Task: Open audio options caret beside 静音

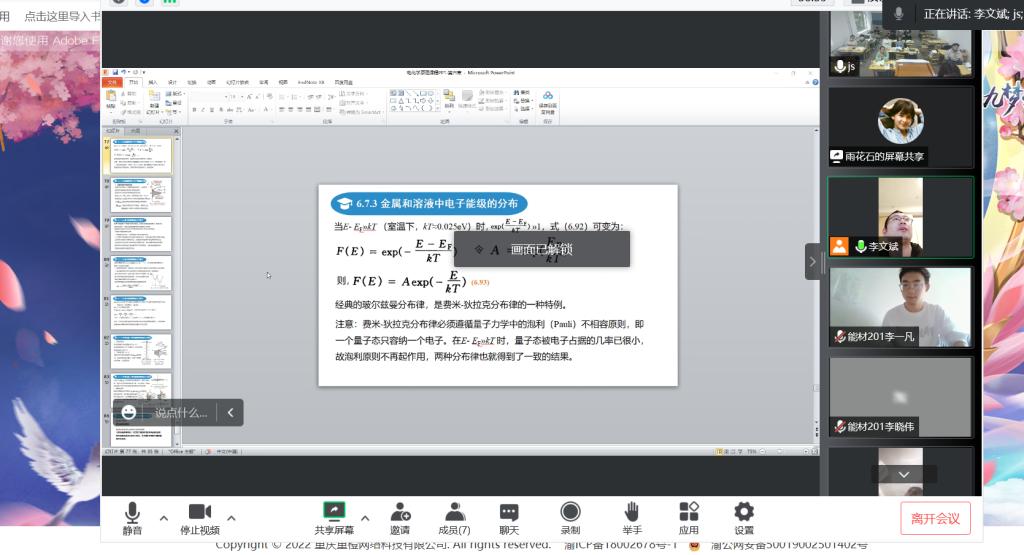Action: (164, 518)
